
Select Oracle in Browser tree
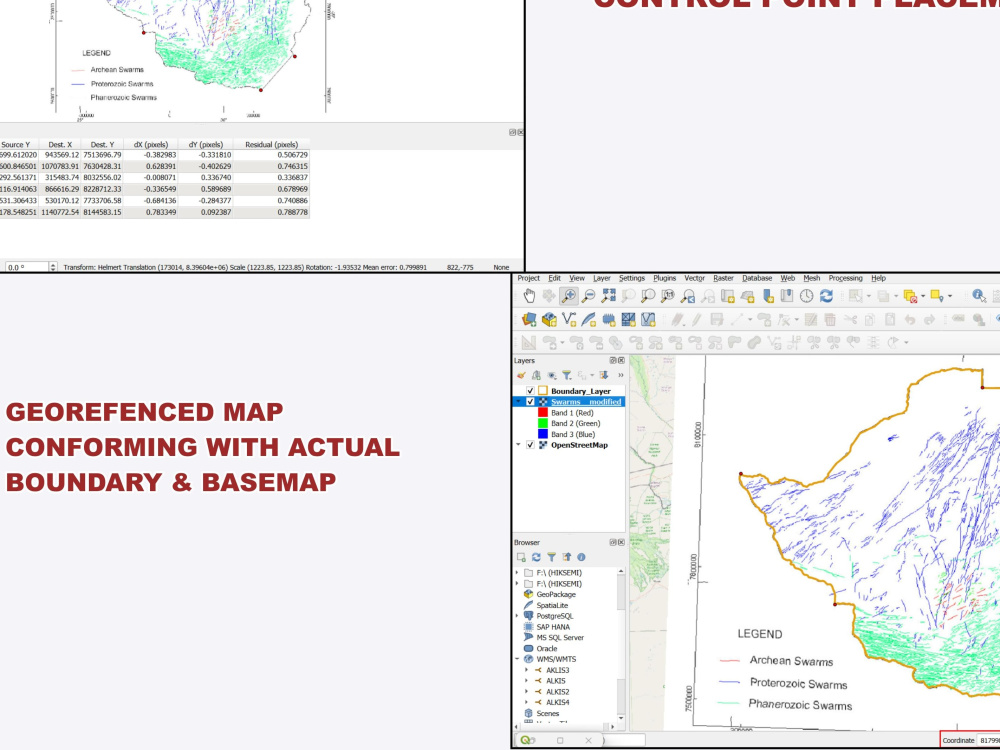coord(547,649)
